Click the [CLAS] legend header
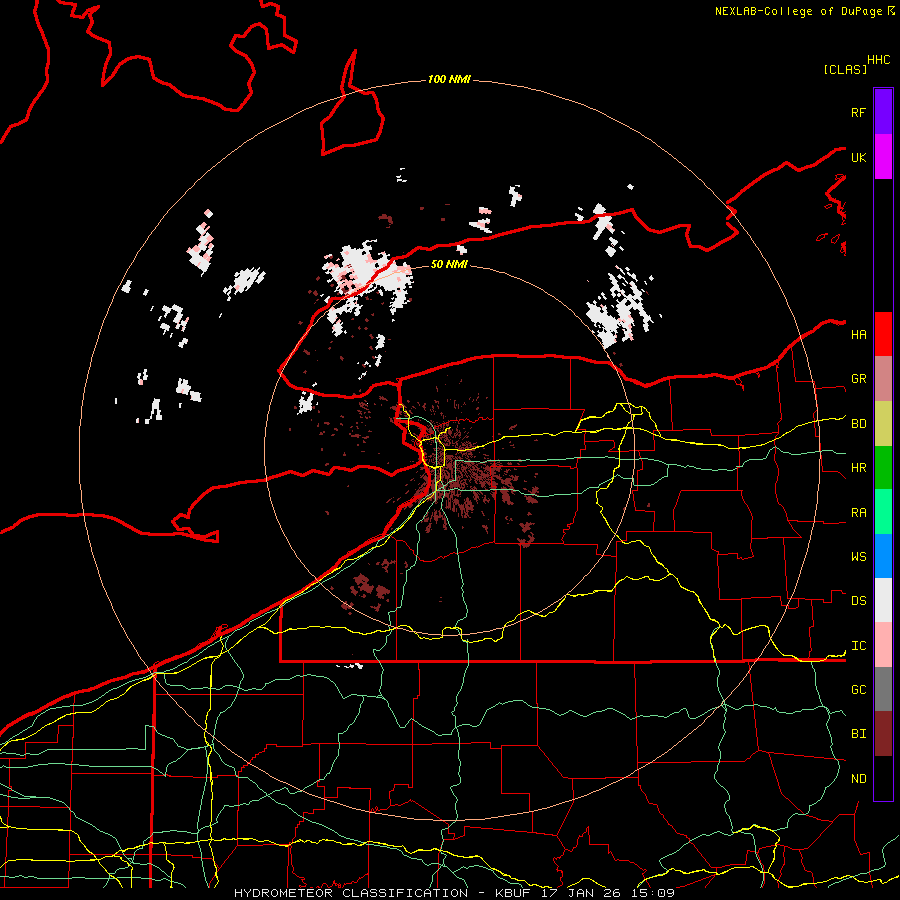The height and width of the screenshot is (900, 900). tap(845, 69)
